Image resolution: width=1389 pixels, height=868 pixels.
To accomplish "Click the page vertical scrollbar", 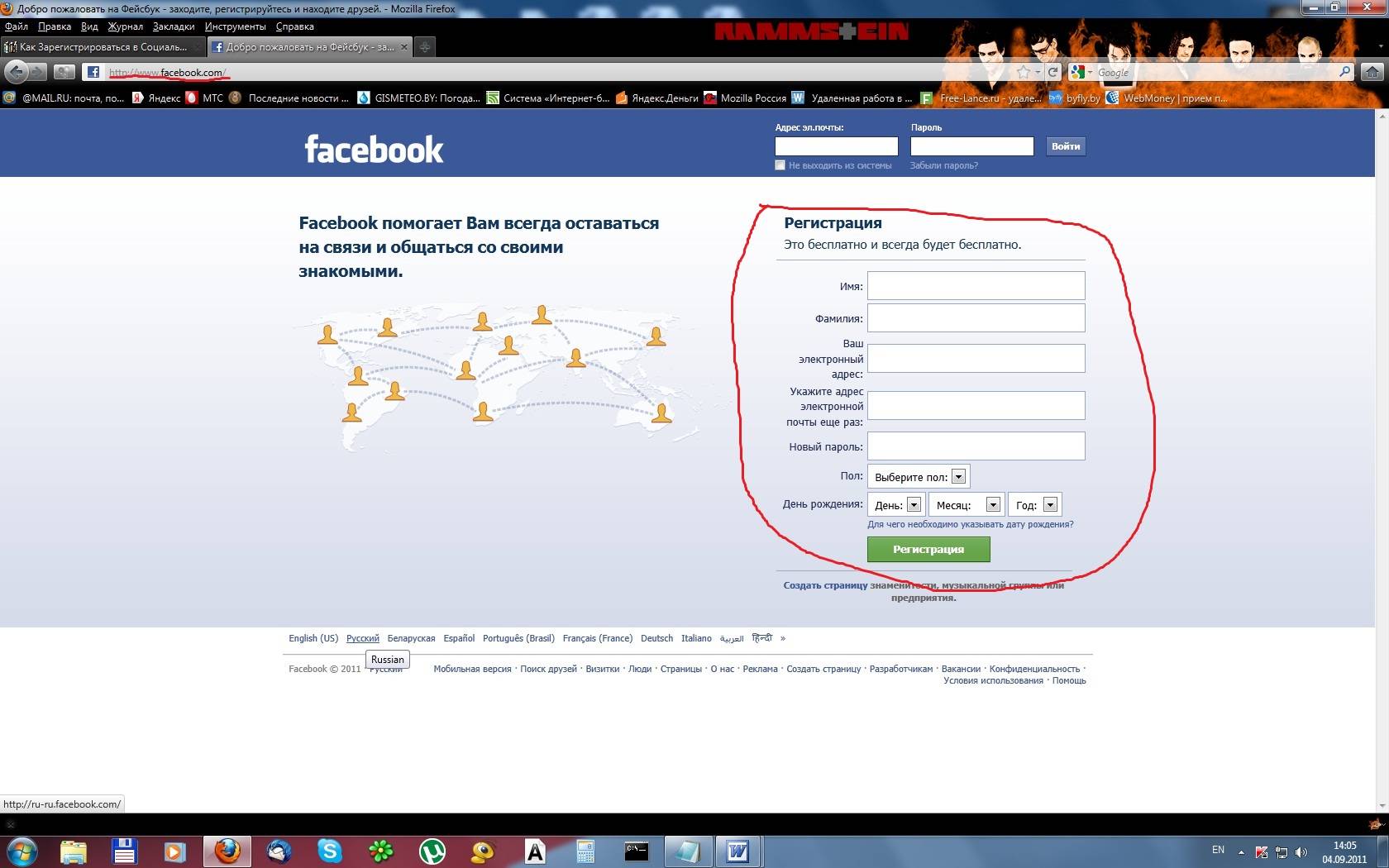I will click(1382, 461).
